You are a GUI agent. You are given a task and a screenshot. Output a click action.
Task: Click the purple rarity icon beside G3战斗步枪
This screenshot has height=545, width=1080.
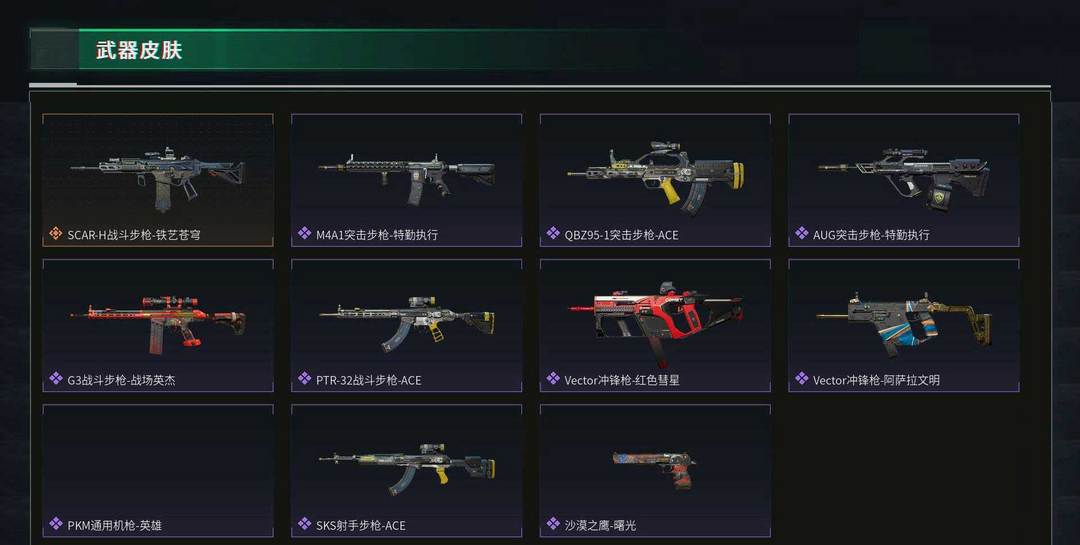pyautogui.click(x=56, y=379)
